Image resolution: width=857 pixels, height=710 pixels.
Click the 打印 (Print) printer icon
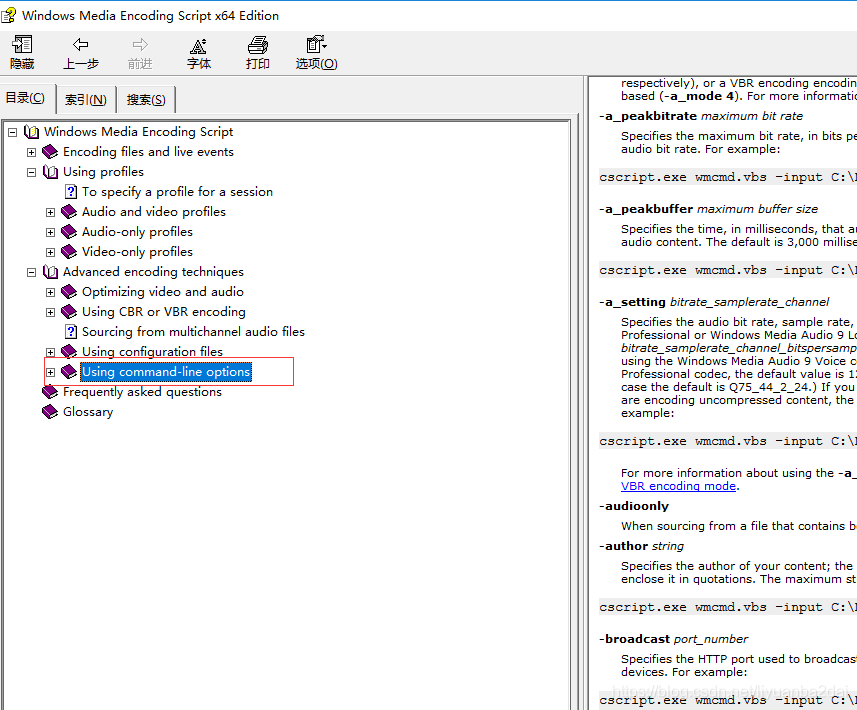coord(257,45)
